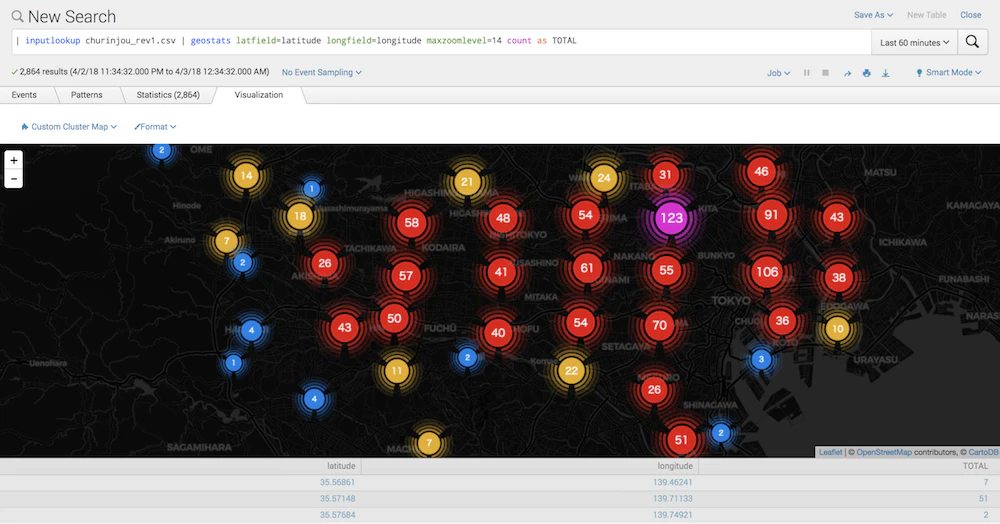Open the Leaflet attribution link
Screen dimensions: 1000x524
click(830, 452)
